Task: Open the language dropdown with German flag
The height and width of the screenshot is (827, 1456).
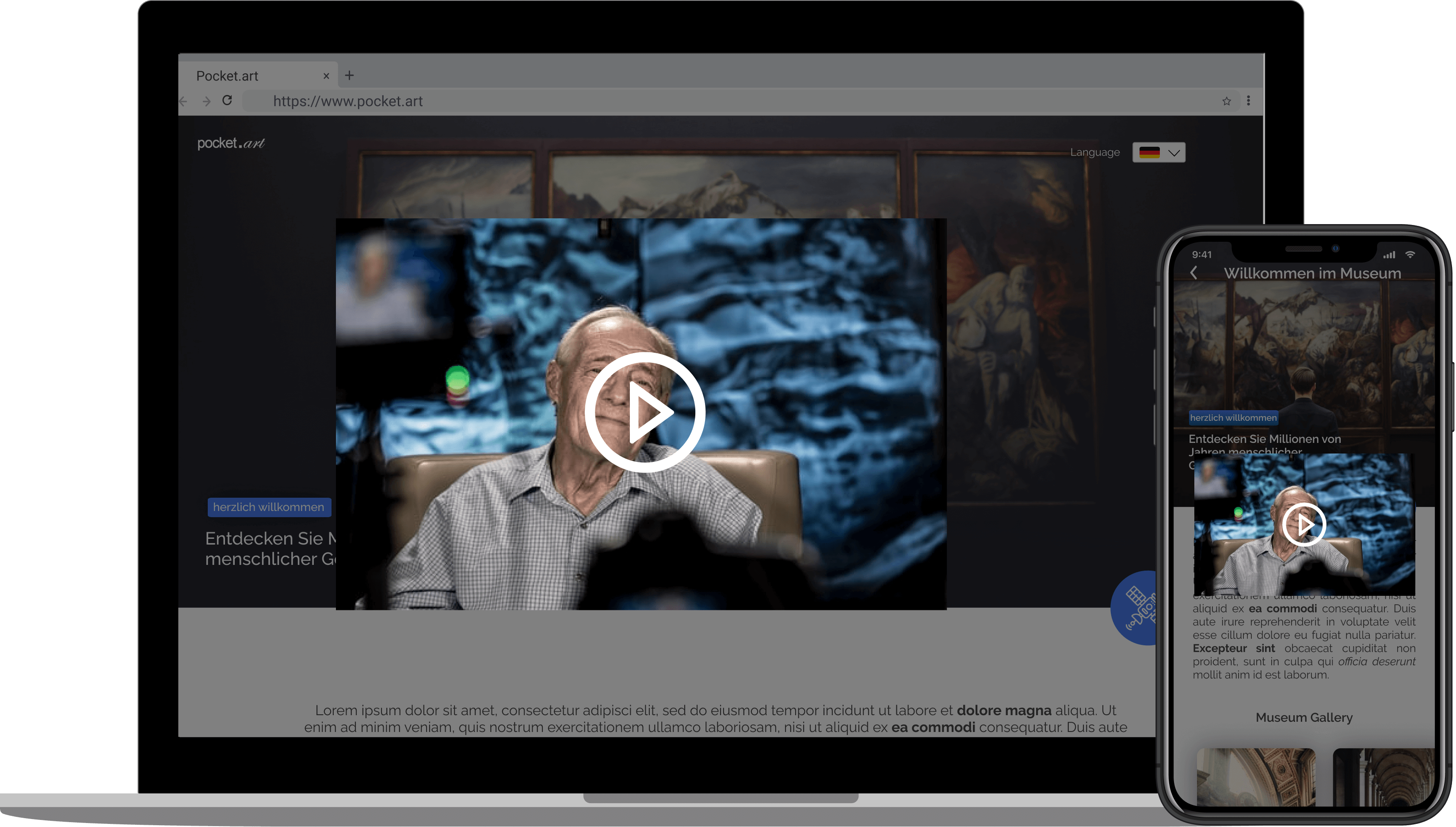Action: point(1159,152)
